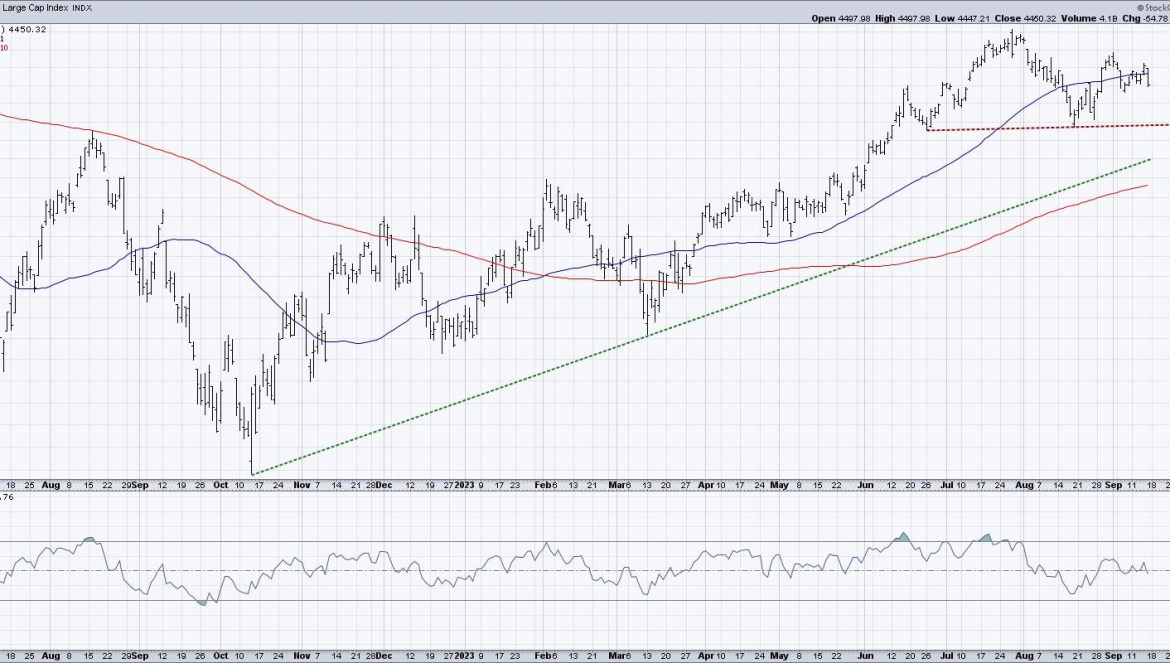
Task: Select Nov on the indicator panel date axis
Action: pyautogui.click(x=301, y=655)
